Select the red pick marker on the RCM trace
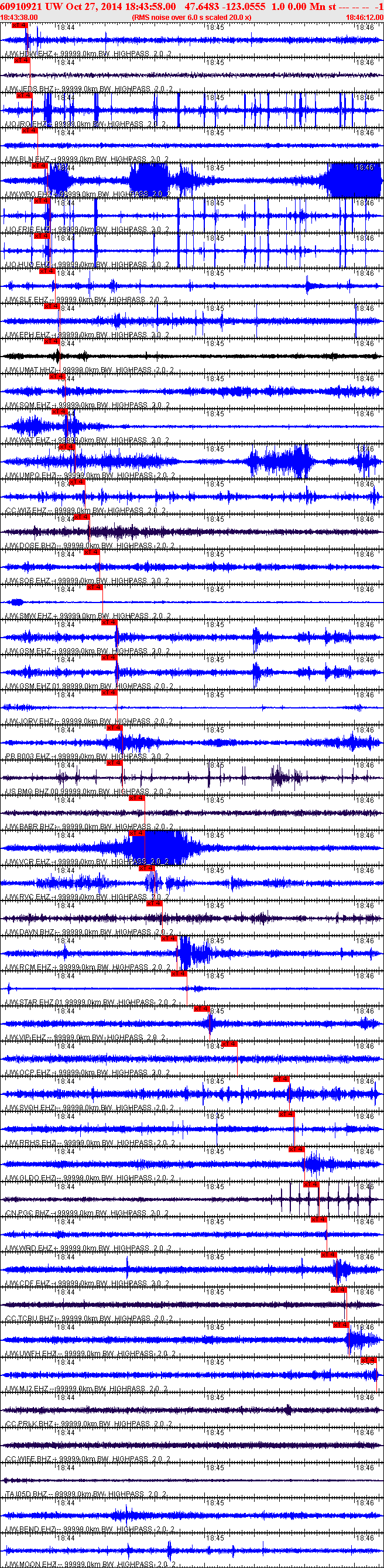This screenshot has width=384, height=1568. coord(169,939)
